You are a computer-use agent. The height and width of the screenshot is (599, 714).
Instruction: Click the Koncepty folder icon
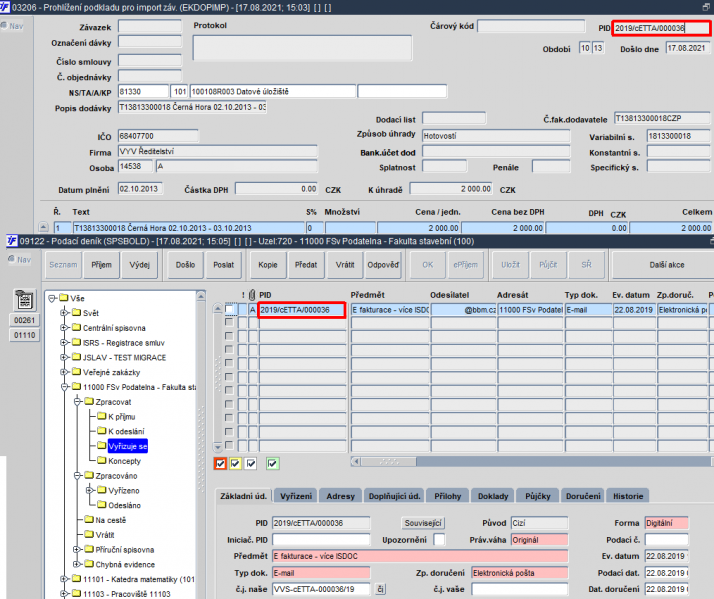[99, 461]
